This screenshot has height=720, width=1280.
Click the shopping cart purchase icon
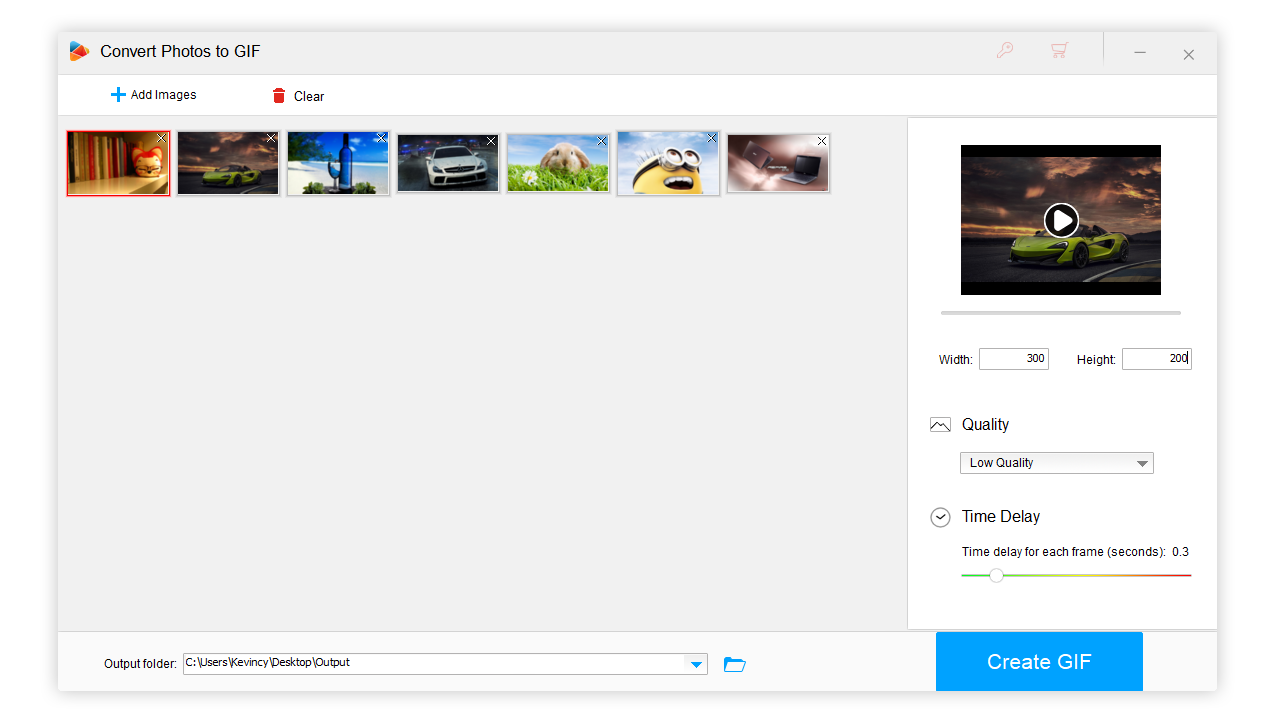click(1058, 49)
